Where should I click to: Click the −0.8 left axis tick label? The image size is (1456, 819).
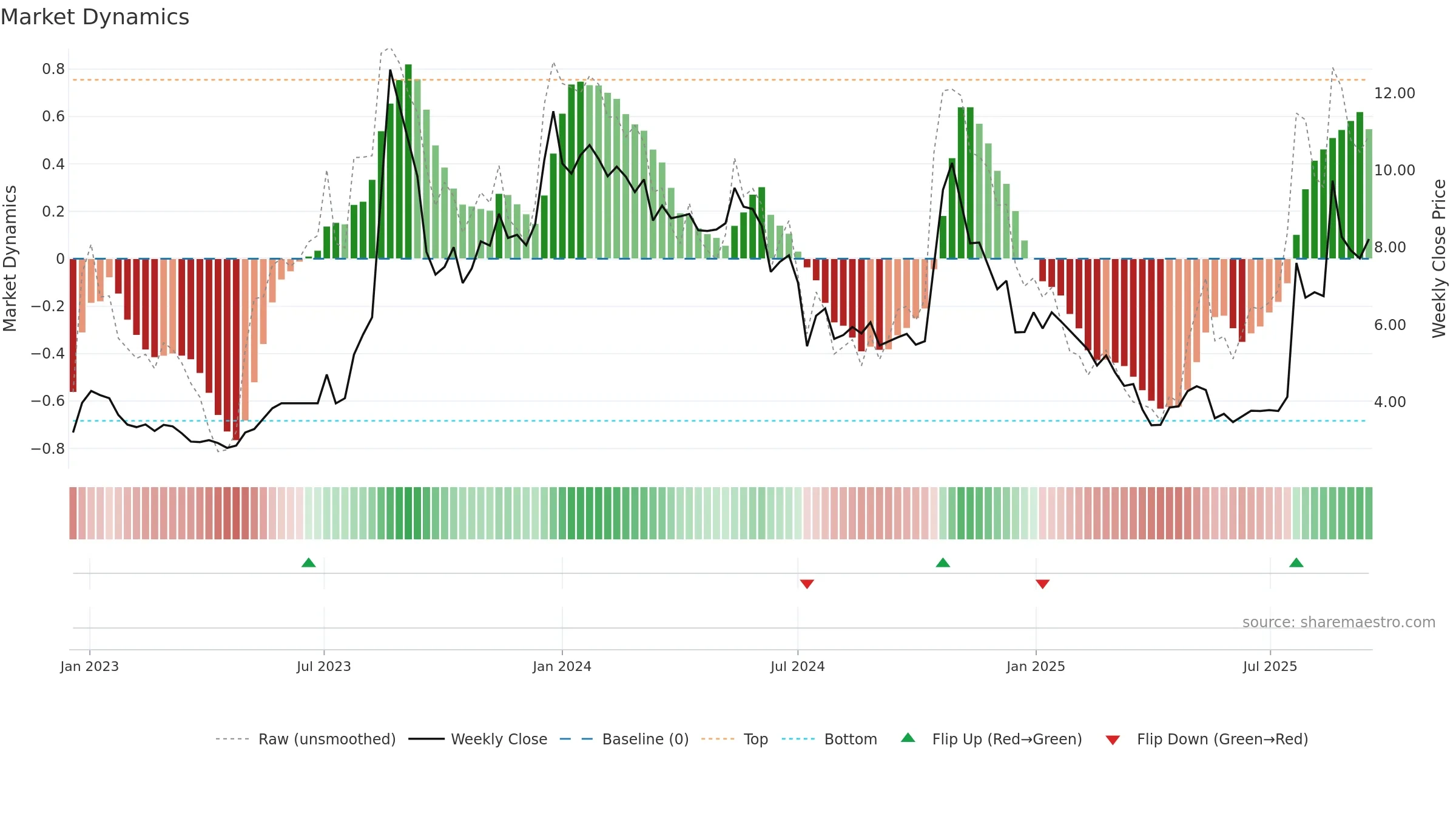tap(48, 449)
